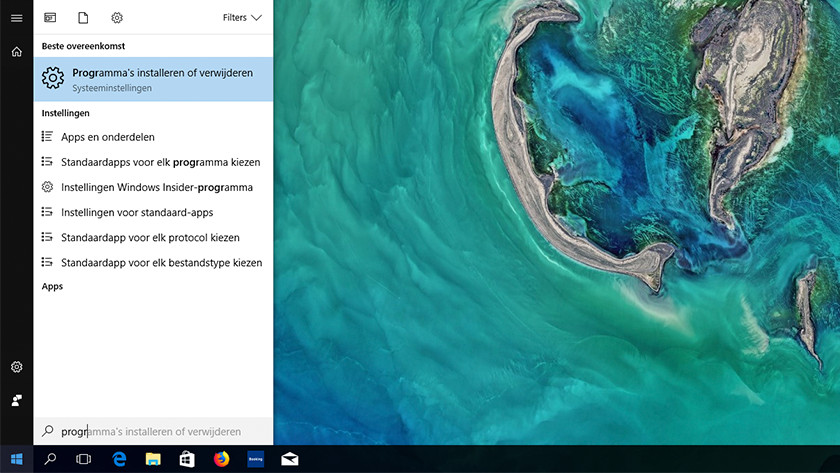Screen dimensions: 840x473
Task: Launch Firefox from the taskbar
Action: point(221,459)
